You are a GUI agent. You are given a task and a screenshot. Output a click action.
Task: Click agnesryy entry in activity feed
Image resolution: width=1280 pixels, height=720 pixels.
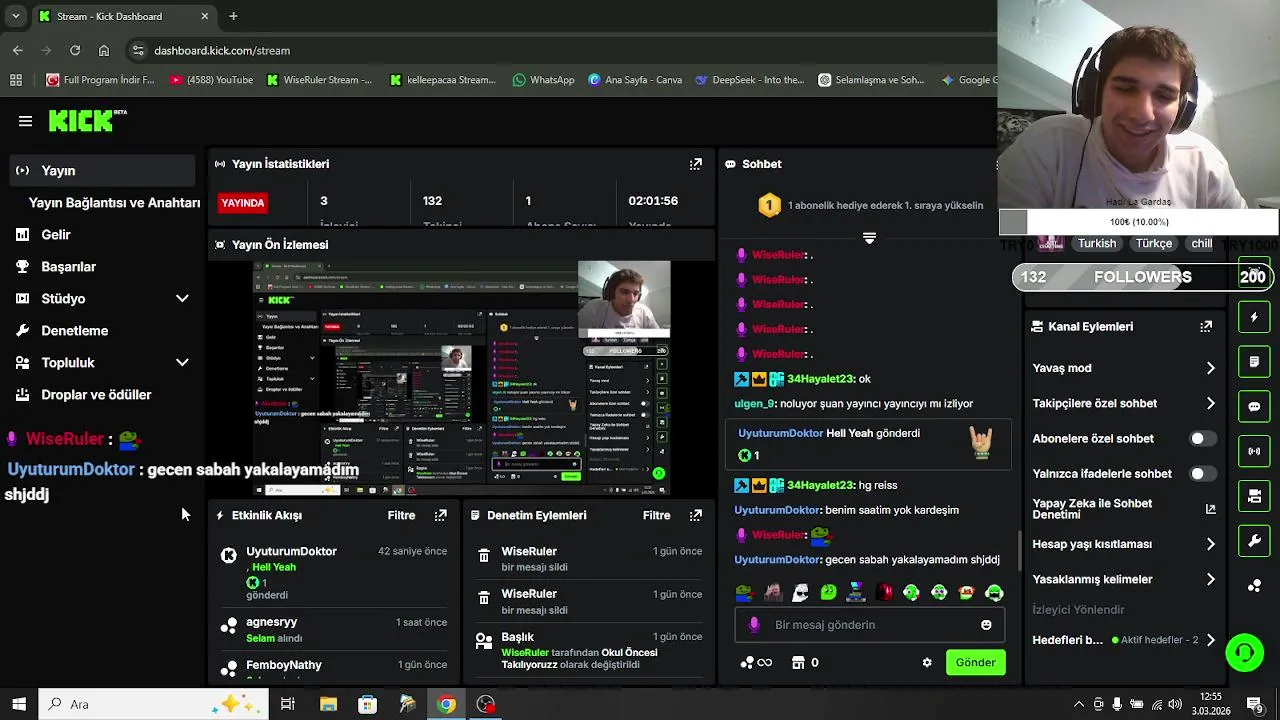(333, 630)
